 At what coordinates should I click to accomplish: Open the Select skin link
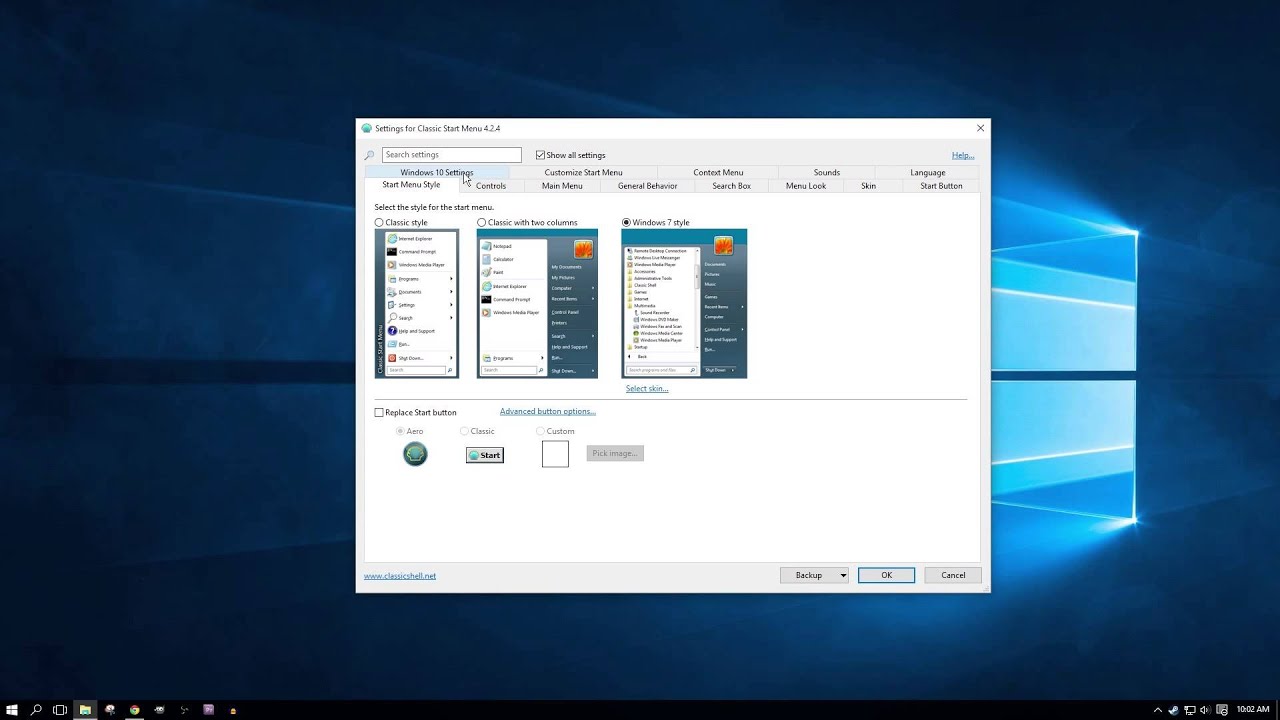647,388
